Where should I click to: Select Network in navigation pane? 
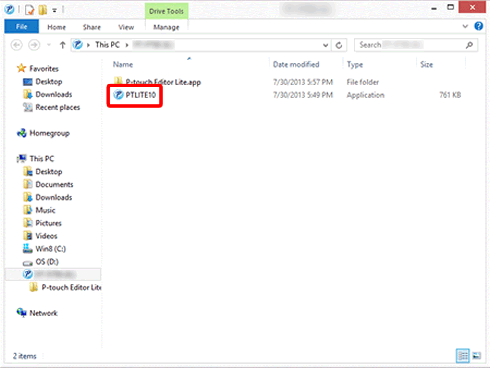coord(37,313)
